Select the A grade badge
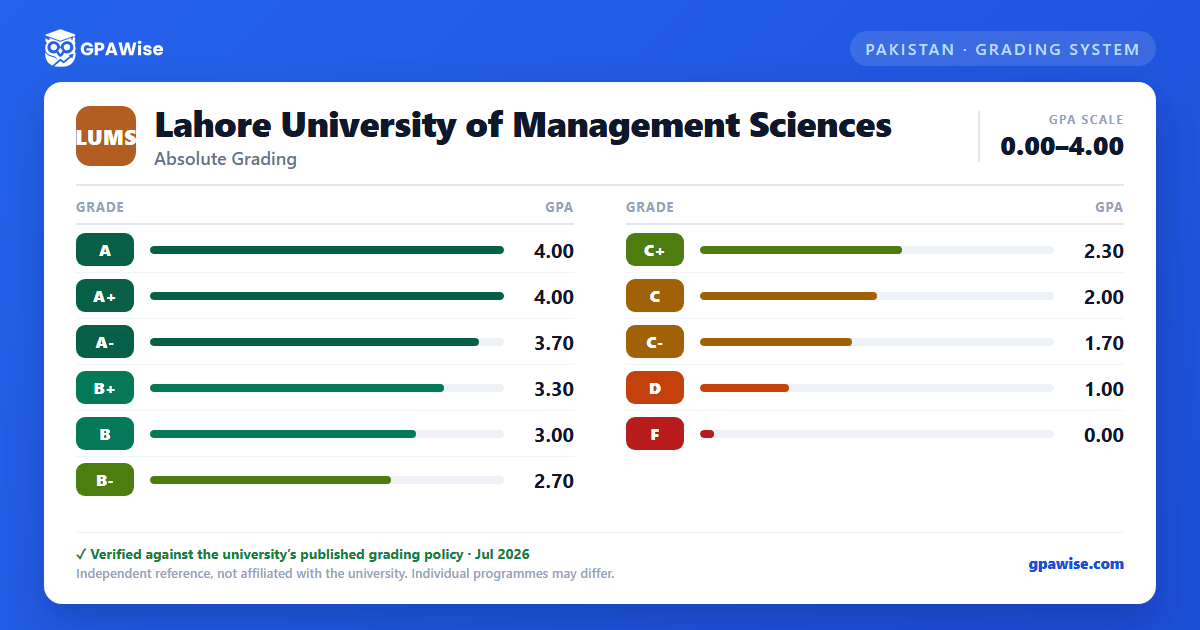The image size is (1200, 630). click(x=105, y=250)
